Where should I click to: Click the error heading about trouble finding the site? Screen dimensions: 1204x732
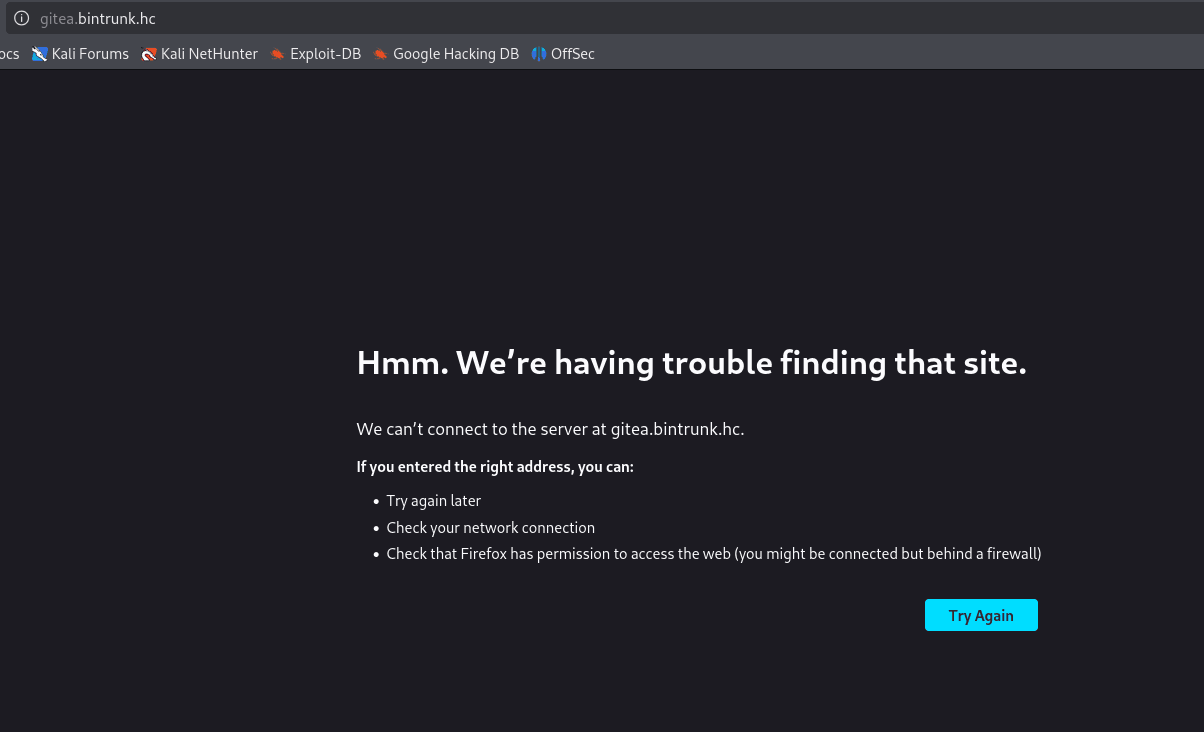[x=691, y=363]
